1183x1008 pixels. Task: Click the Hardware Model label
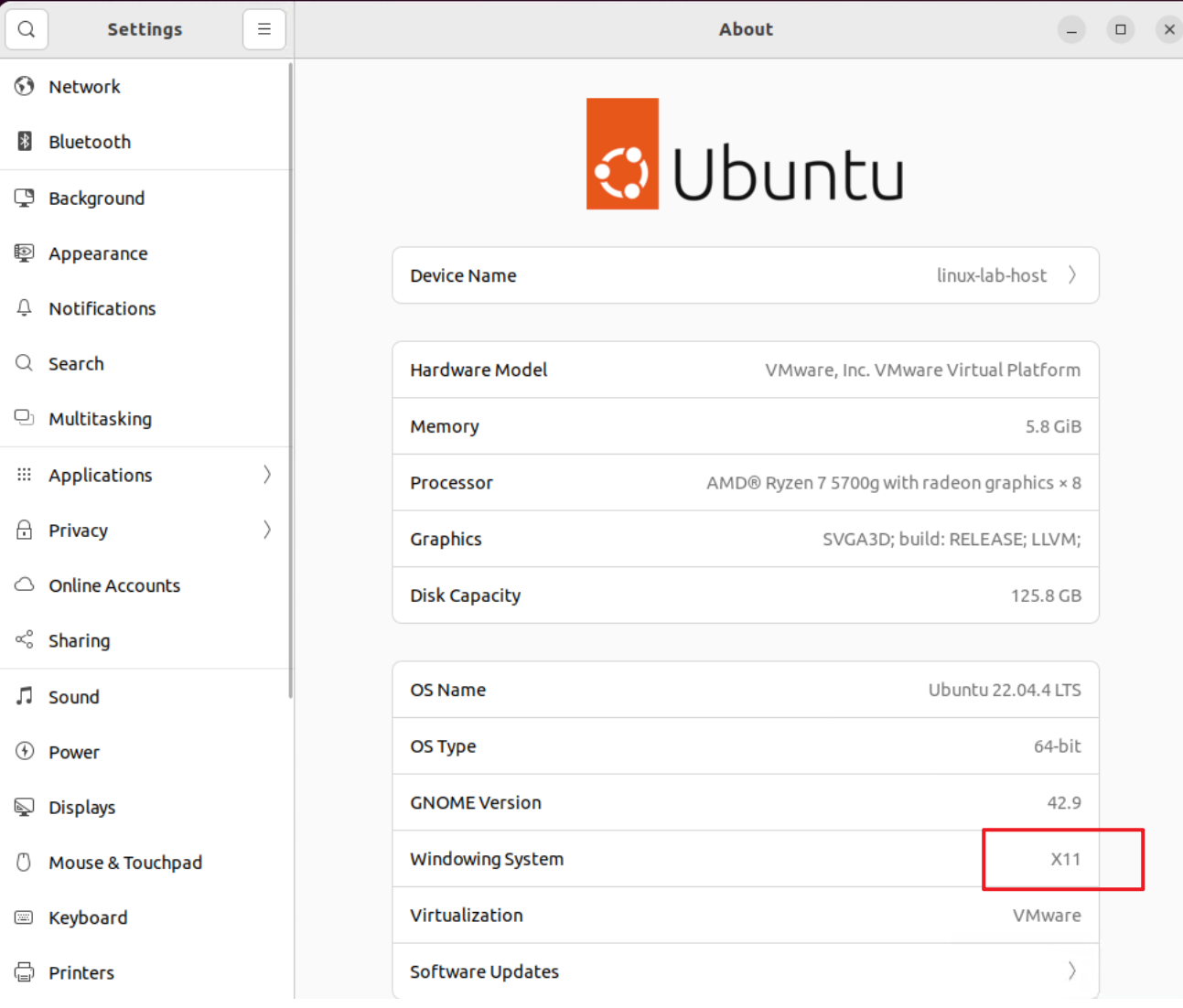(x=479, y=370)
